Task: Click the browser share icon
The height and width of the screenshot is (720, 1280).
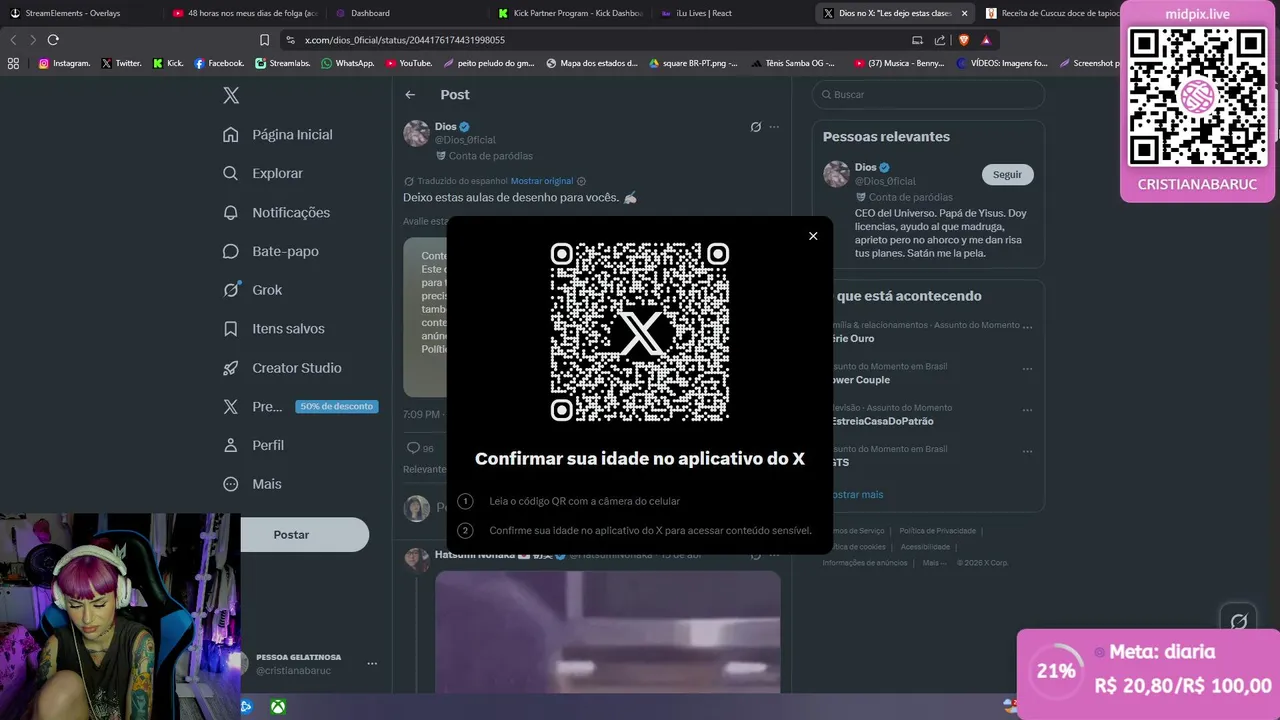Action: (940, 40)
